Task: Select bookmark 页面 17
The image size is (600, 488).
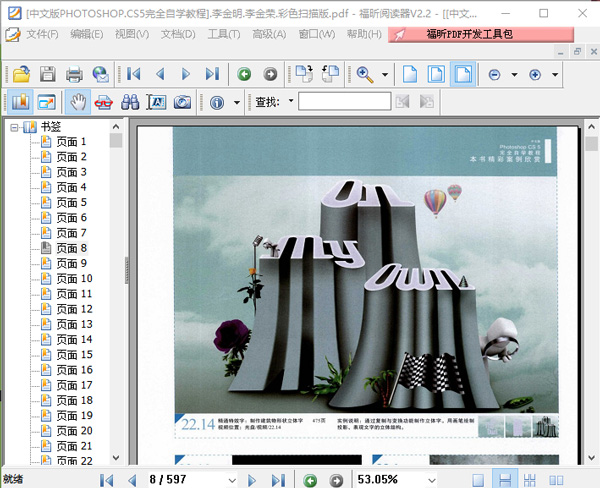Action: [74, 385]
